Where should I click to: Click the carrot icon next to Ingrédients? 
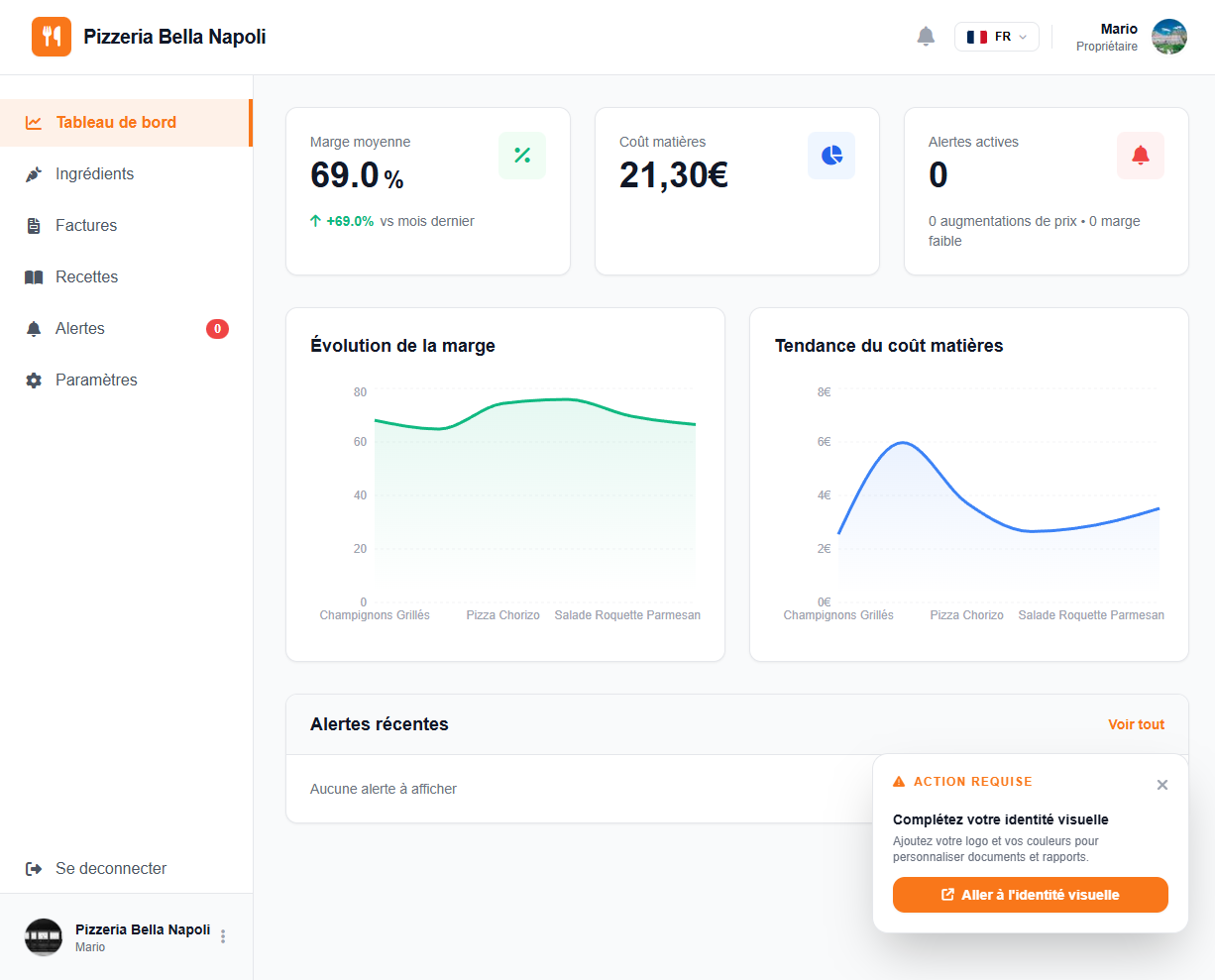34,174
